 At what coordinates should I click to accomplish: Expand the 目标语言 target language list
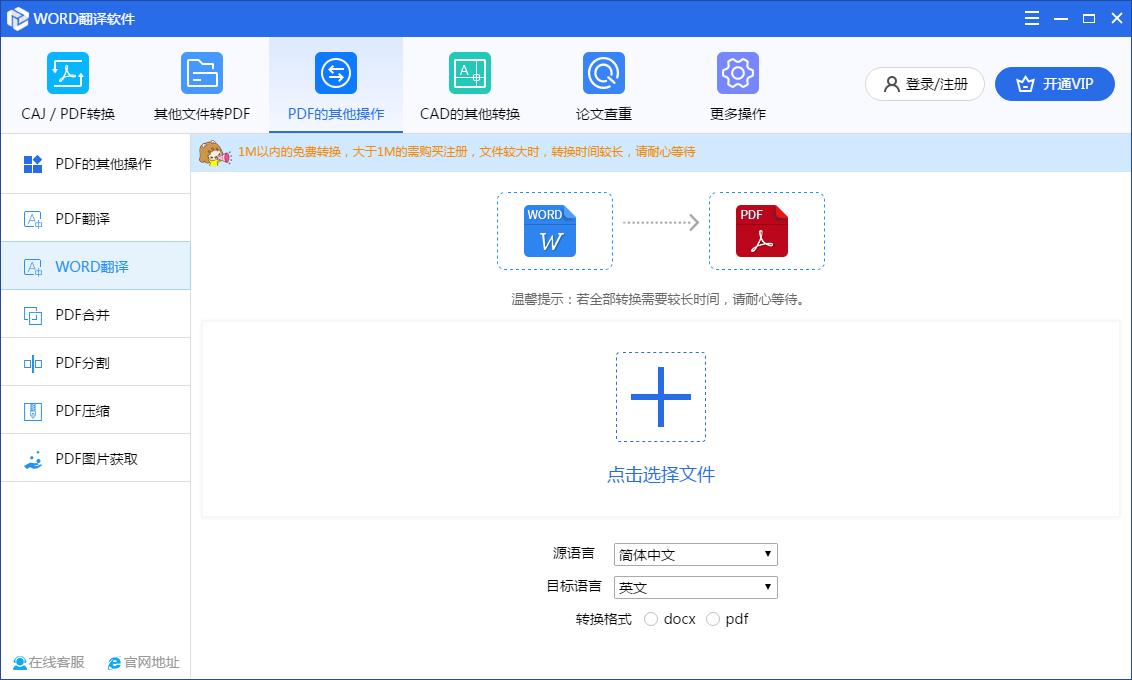click(x=695, y=587)
